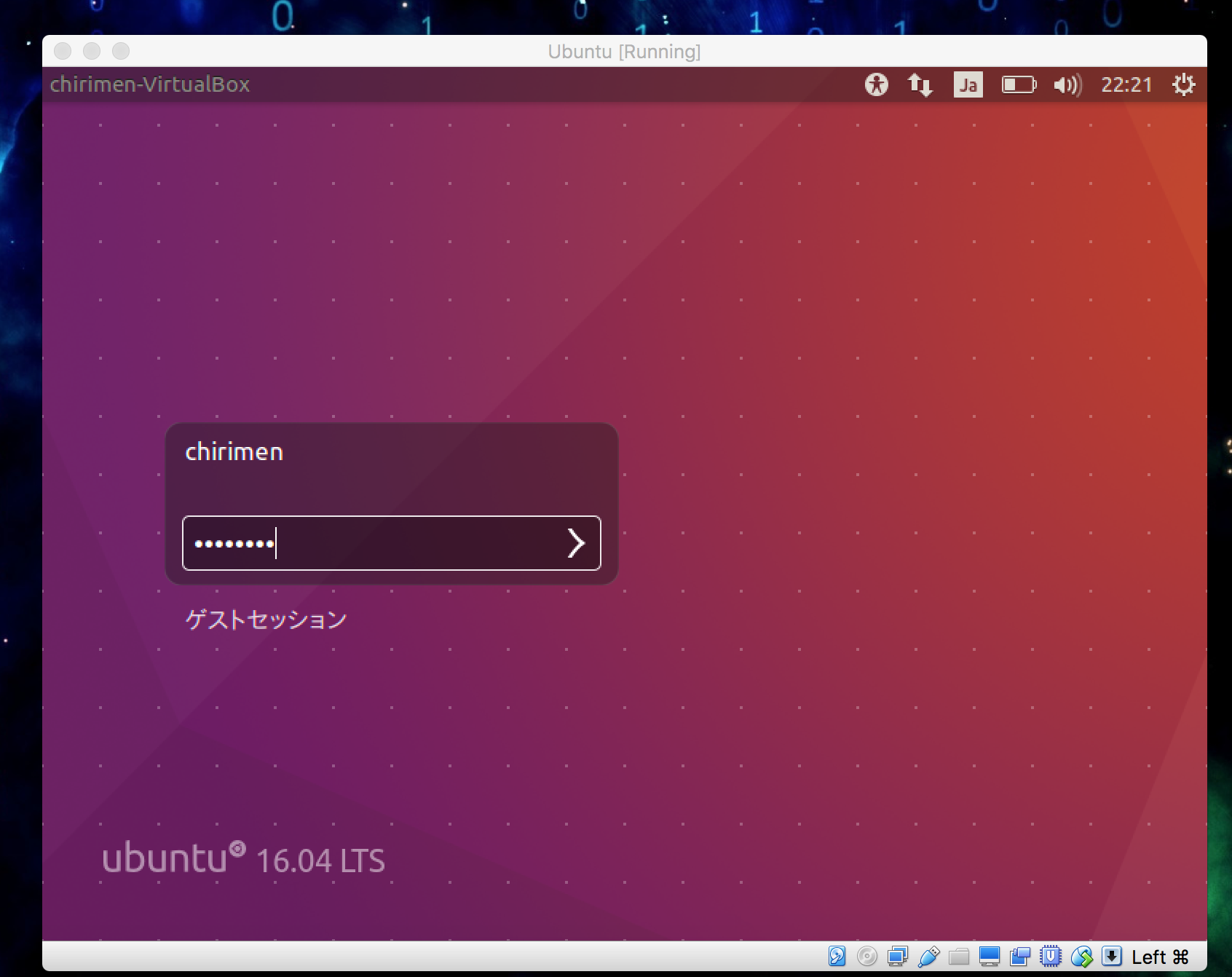Click the 22:21 clock in the panel
The width and height of the screenshot is (1232, 977).
(x=1126, y=85)
